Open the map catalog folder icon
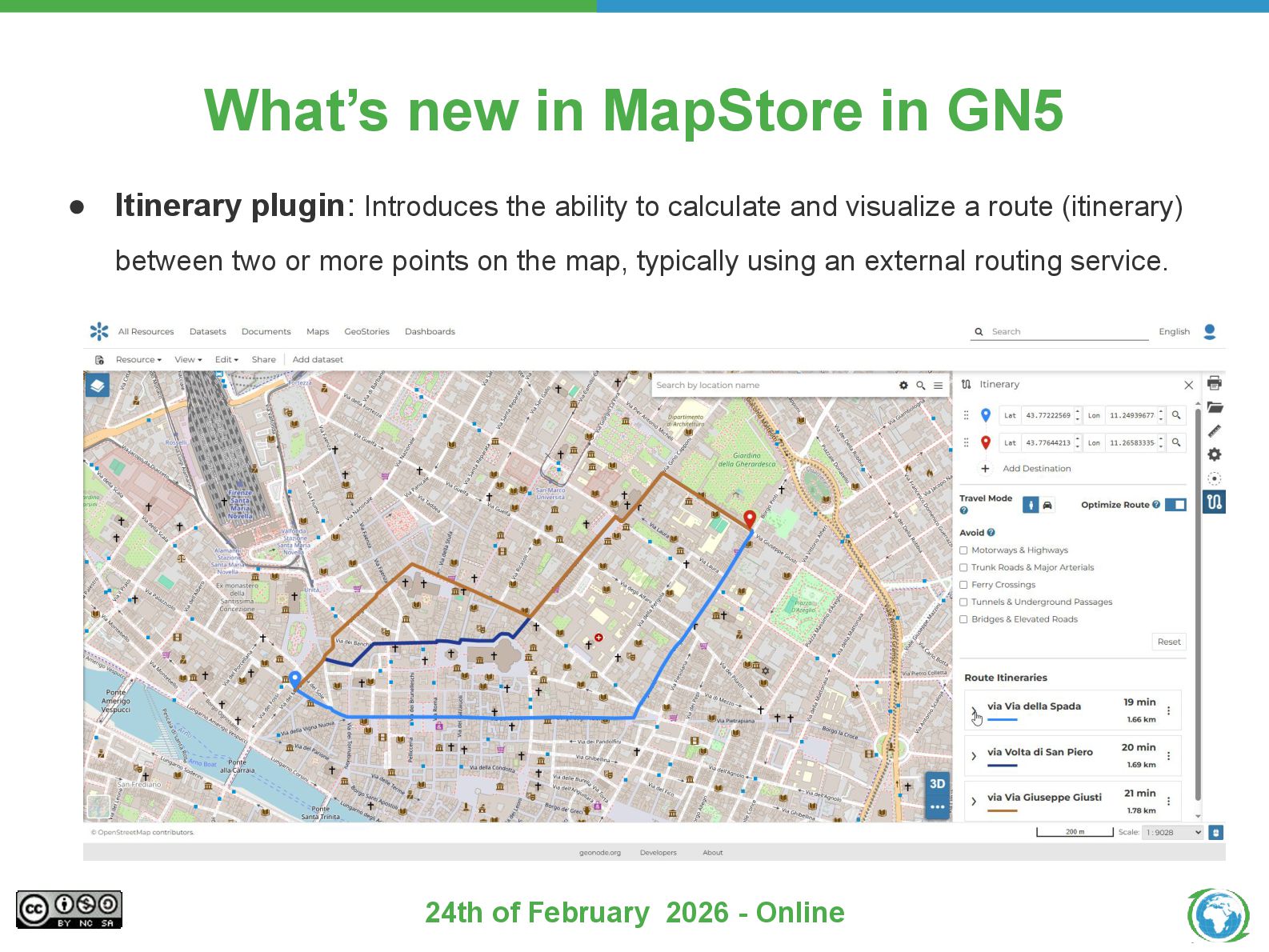This screenshot has width=1269, height=952. click(1215, 407)
